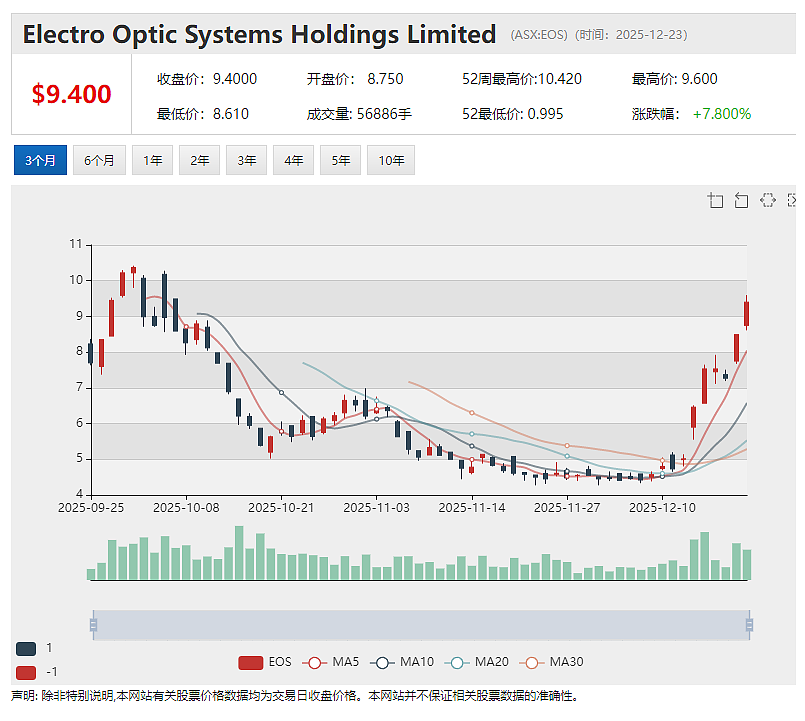Screen dimensions: 805x721
Task: Toggle MA20 legend entry
Action: point(477,662)
